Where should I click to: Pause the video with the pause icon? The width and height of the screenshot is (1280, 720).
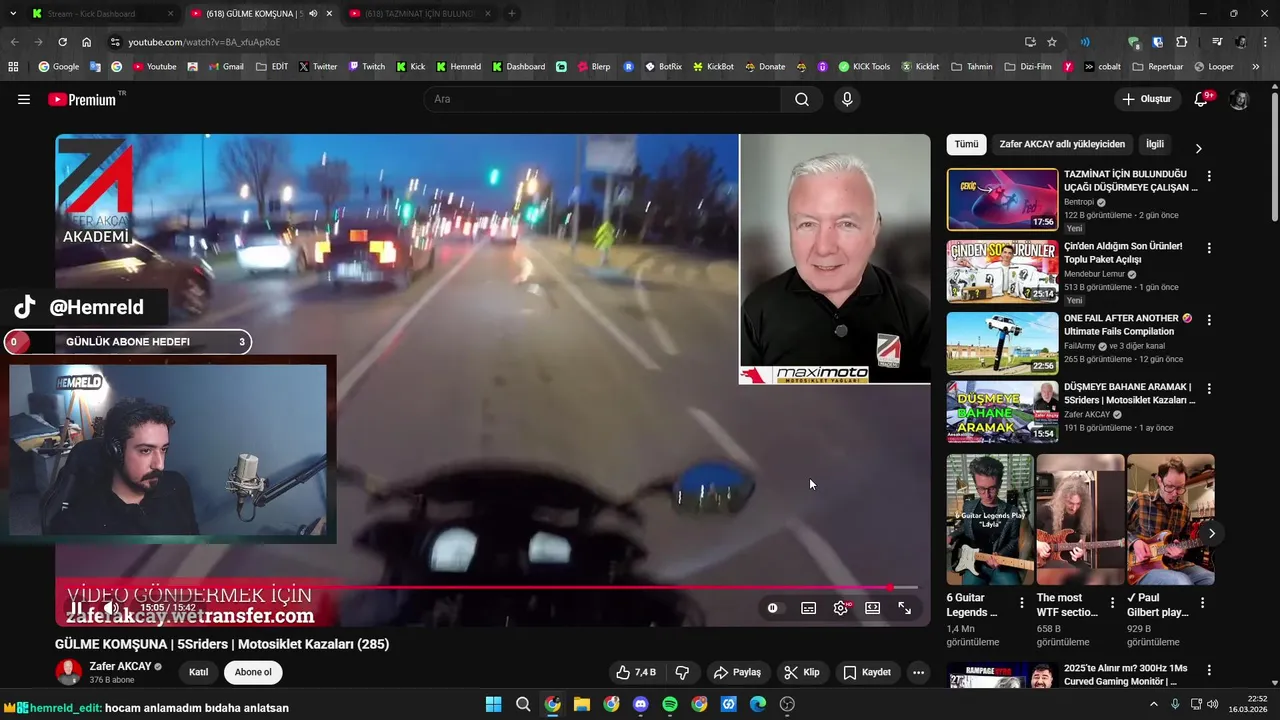[76, 608]
